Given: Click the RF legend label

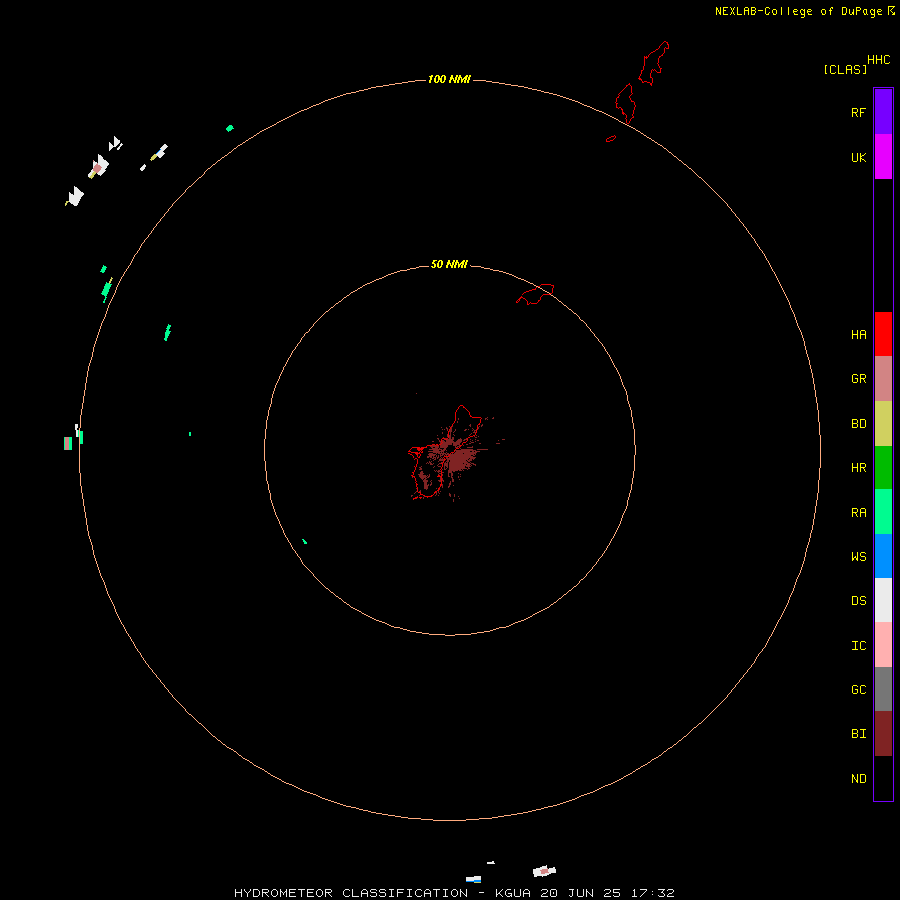Looking at the screenshot, I should coord(858,112).
